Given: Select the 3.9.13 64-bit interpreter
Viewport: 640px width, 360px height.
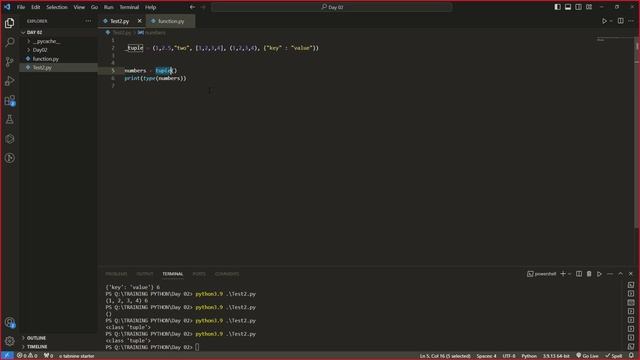Looking at the screenshot, I should [x=556, y=356].
